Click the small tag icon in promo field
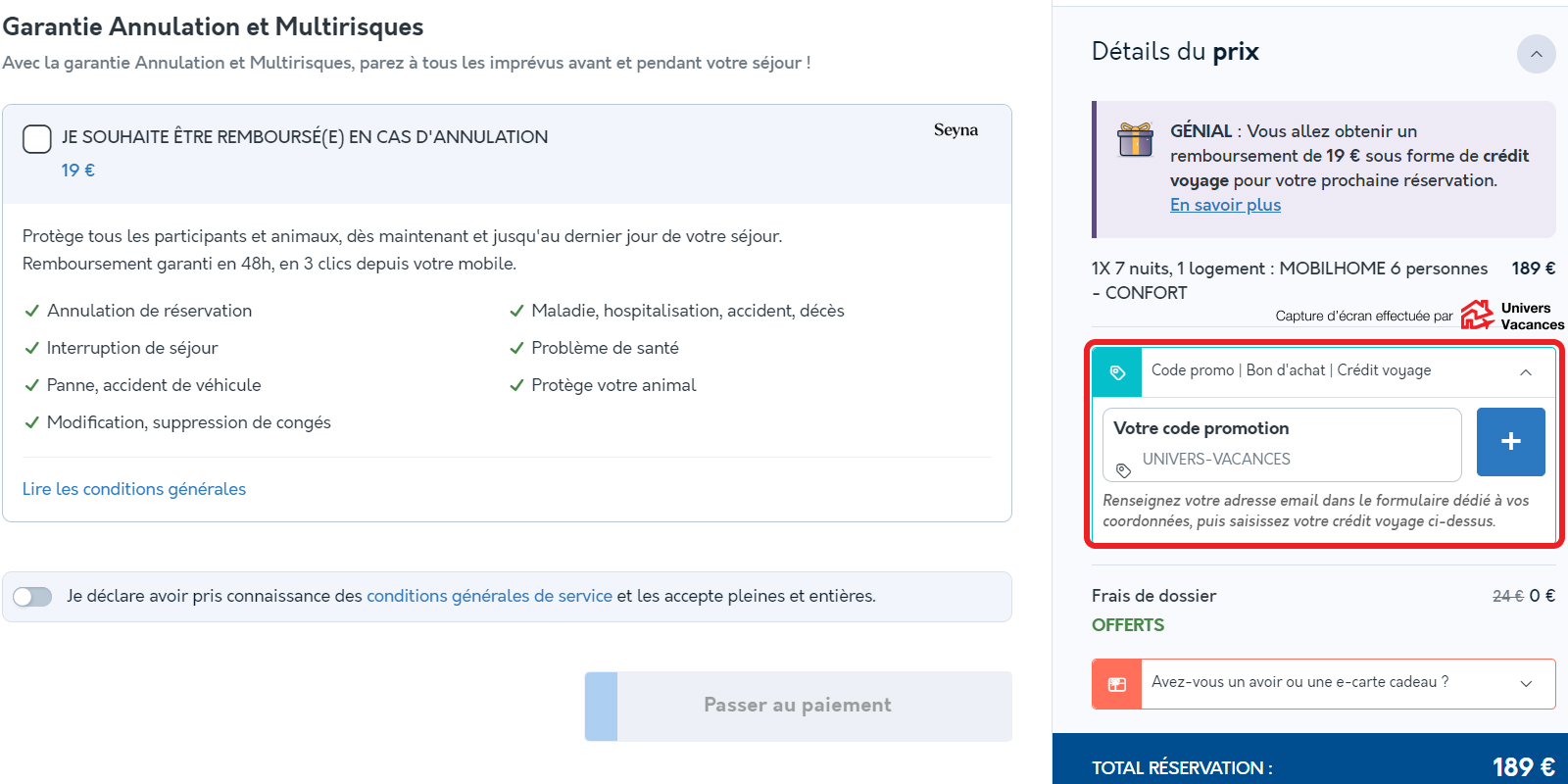1568x784 pixels. [x=1124, y=470]
